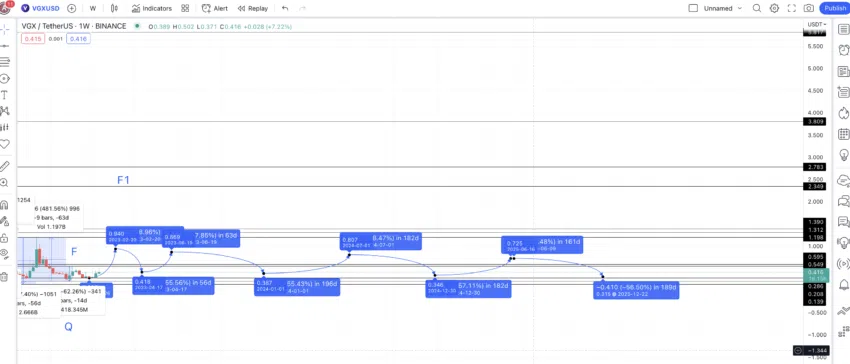Viewport: 850px width, 364px height.
Task: Click the 0.807 price range label
Action: click(381, 241)
